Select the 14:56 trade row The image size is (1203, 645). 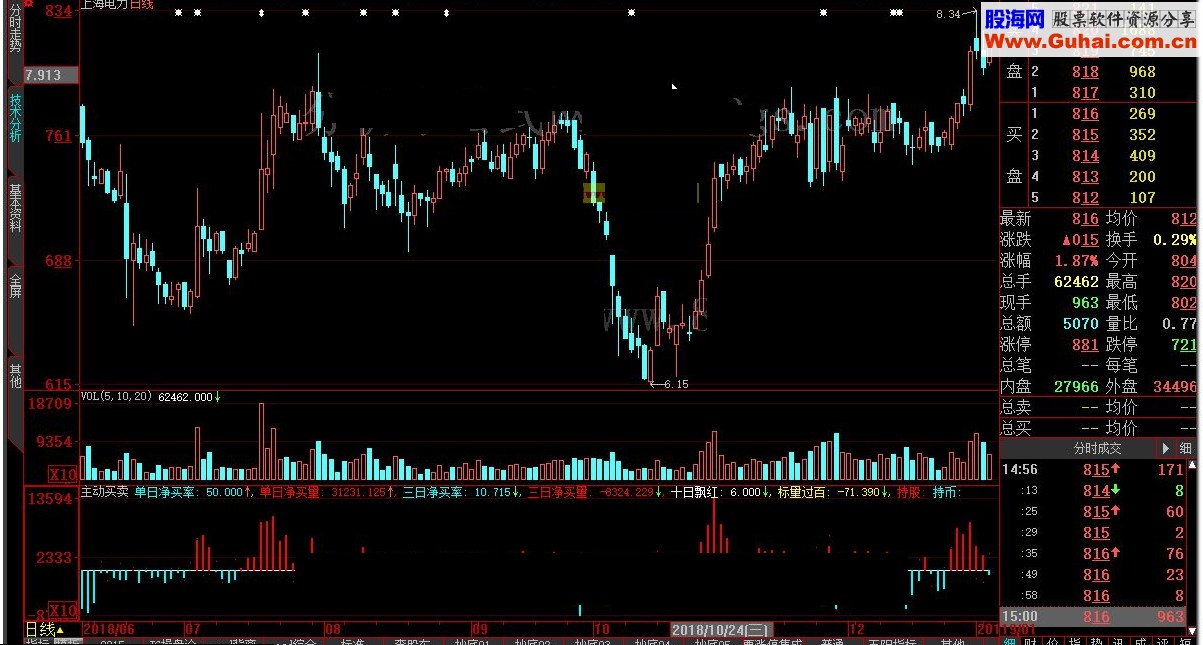coord(1093,469)
